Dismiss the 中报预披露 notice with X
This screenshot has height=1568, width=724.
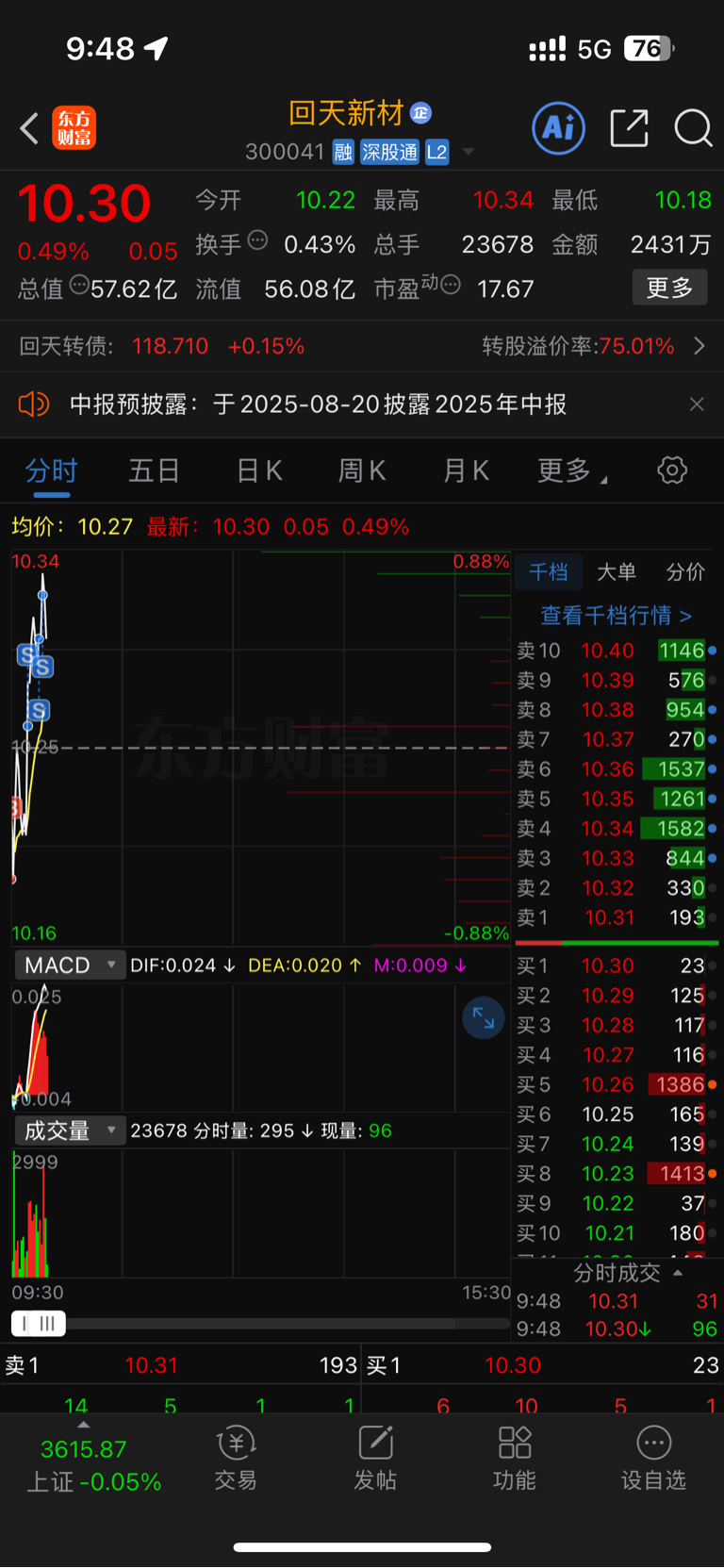[697, 404]
